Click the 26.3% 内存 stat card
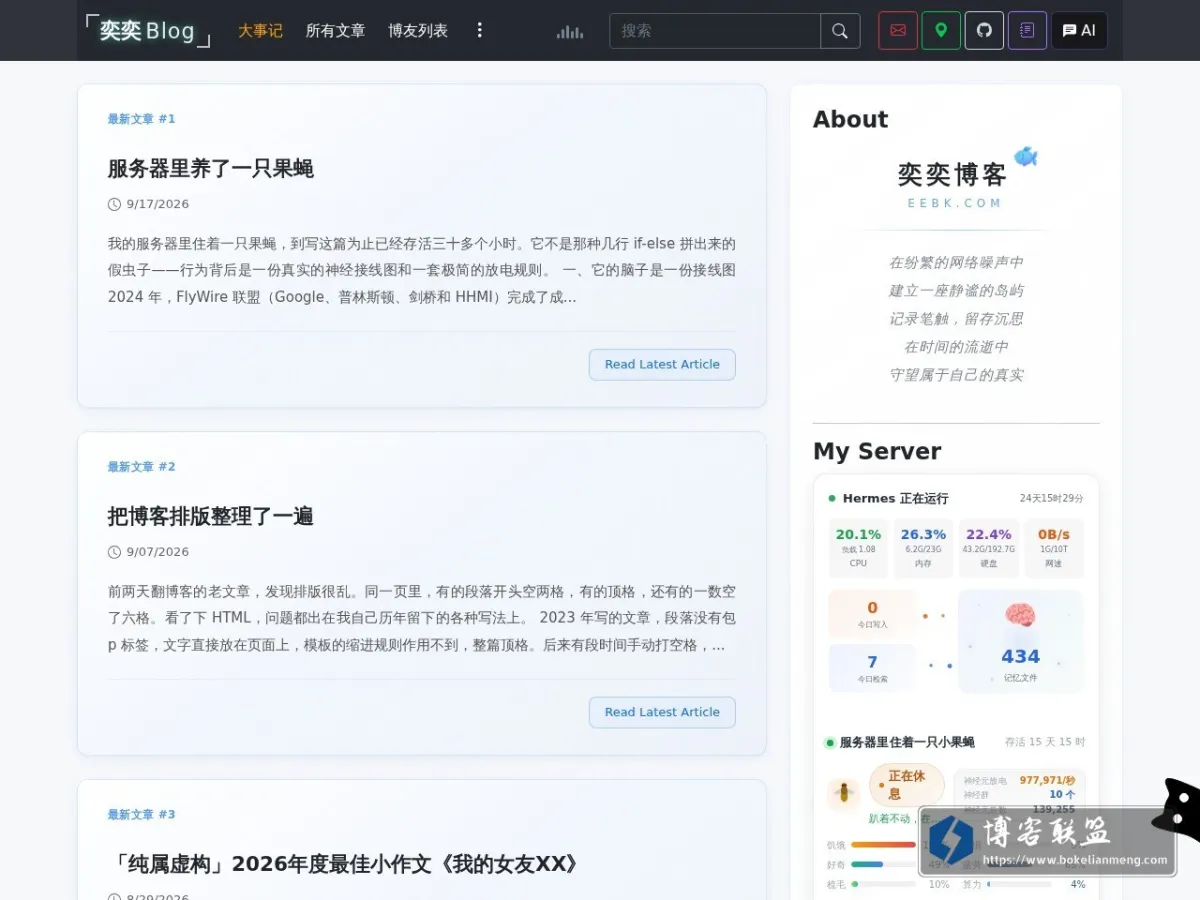The width and height of the screenshot is (1200, 900). pos(923,548)
